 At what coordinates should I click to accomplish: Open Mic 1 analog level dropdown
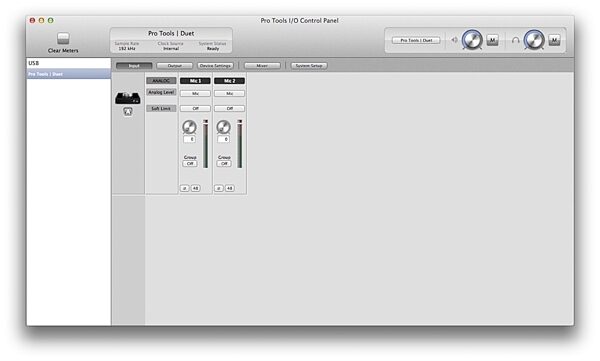pos(195,93)
